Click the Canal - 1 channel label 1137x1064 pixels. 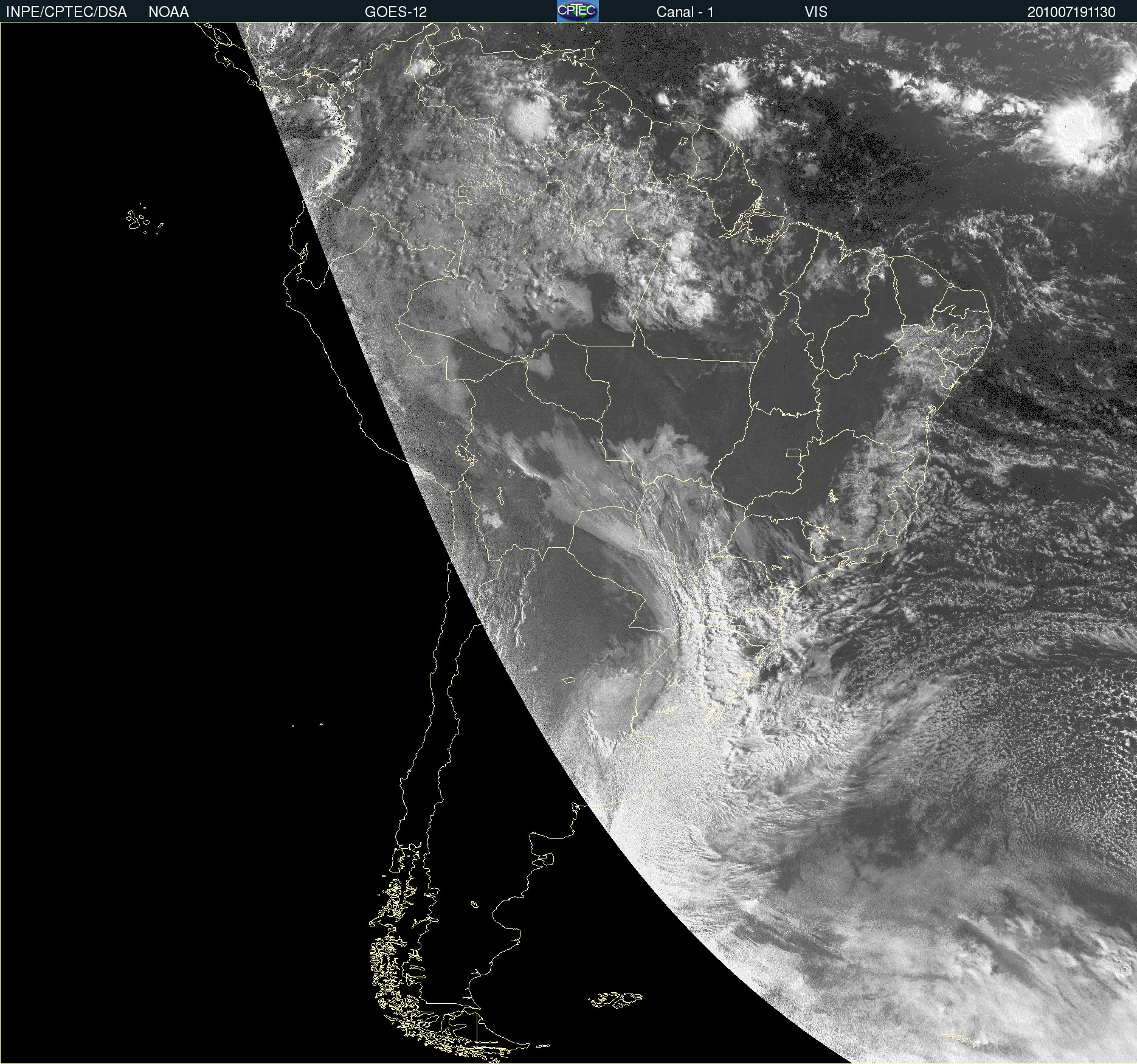click(685, 12)
